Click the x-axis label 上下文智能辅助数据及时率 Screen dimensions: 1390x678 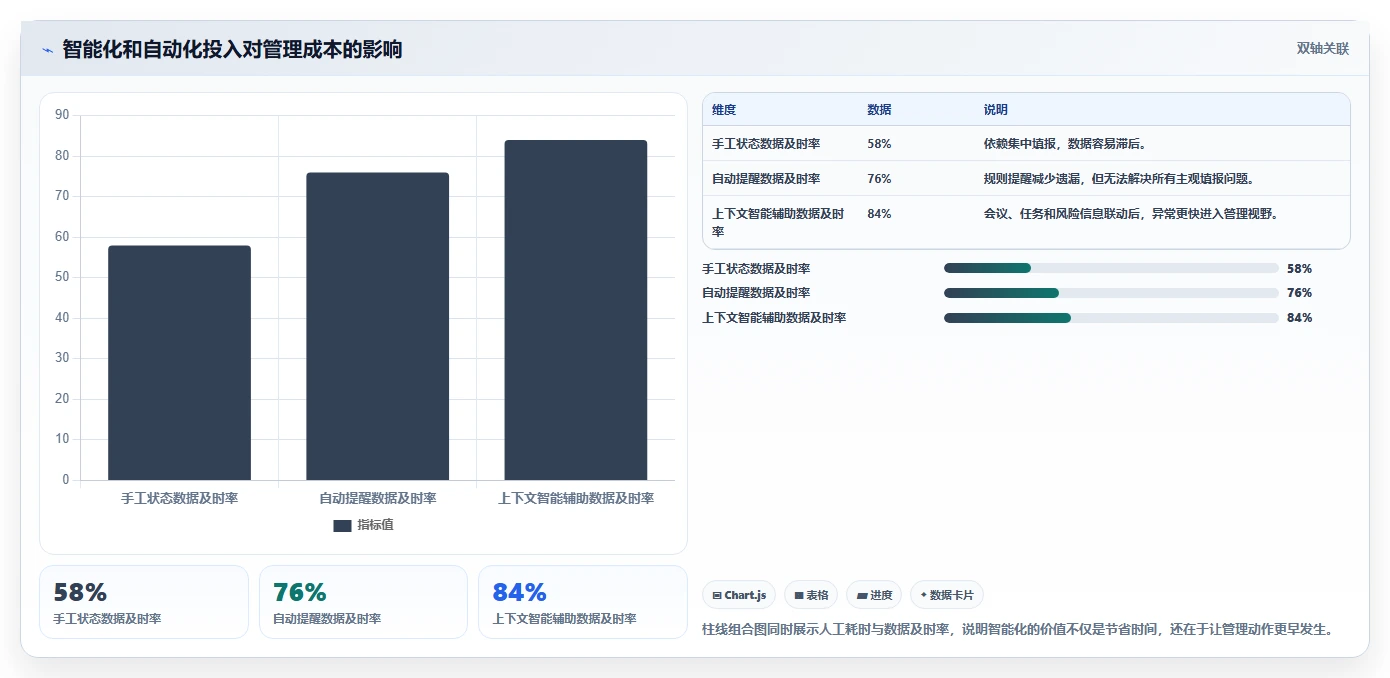point(576,498)
